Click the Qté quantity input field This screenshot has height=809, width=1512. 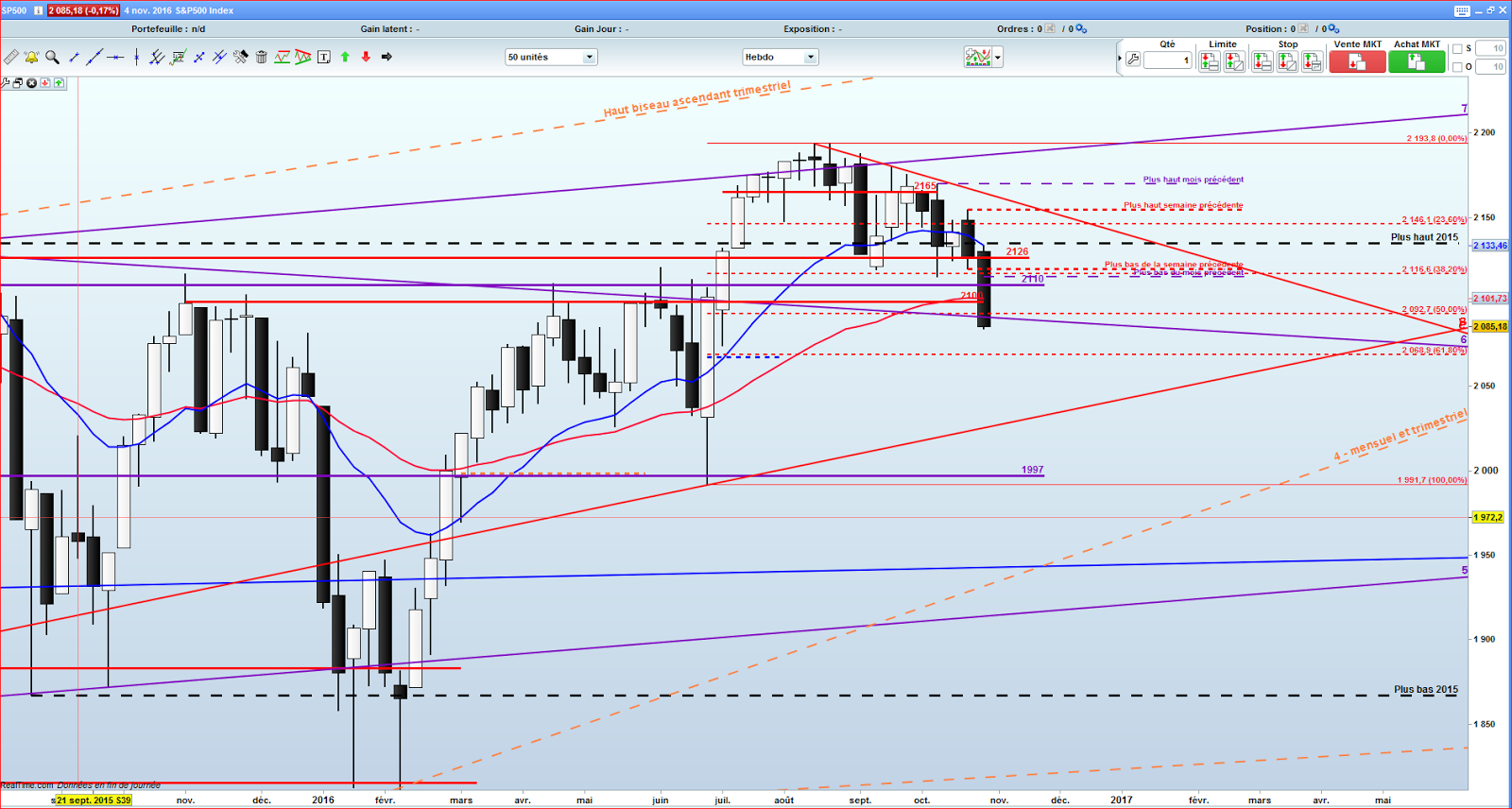tap(1168, 60)
